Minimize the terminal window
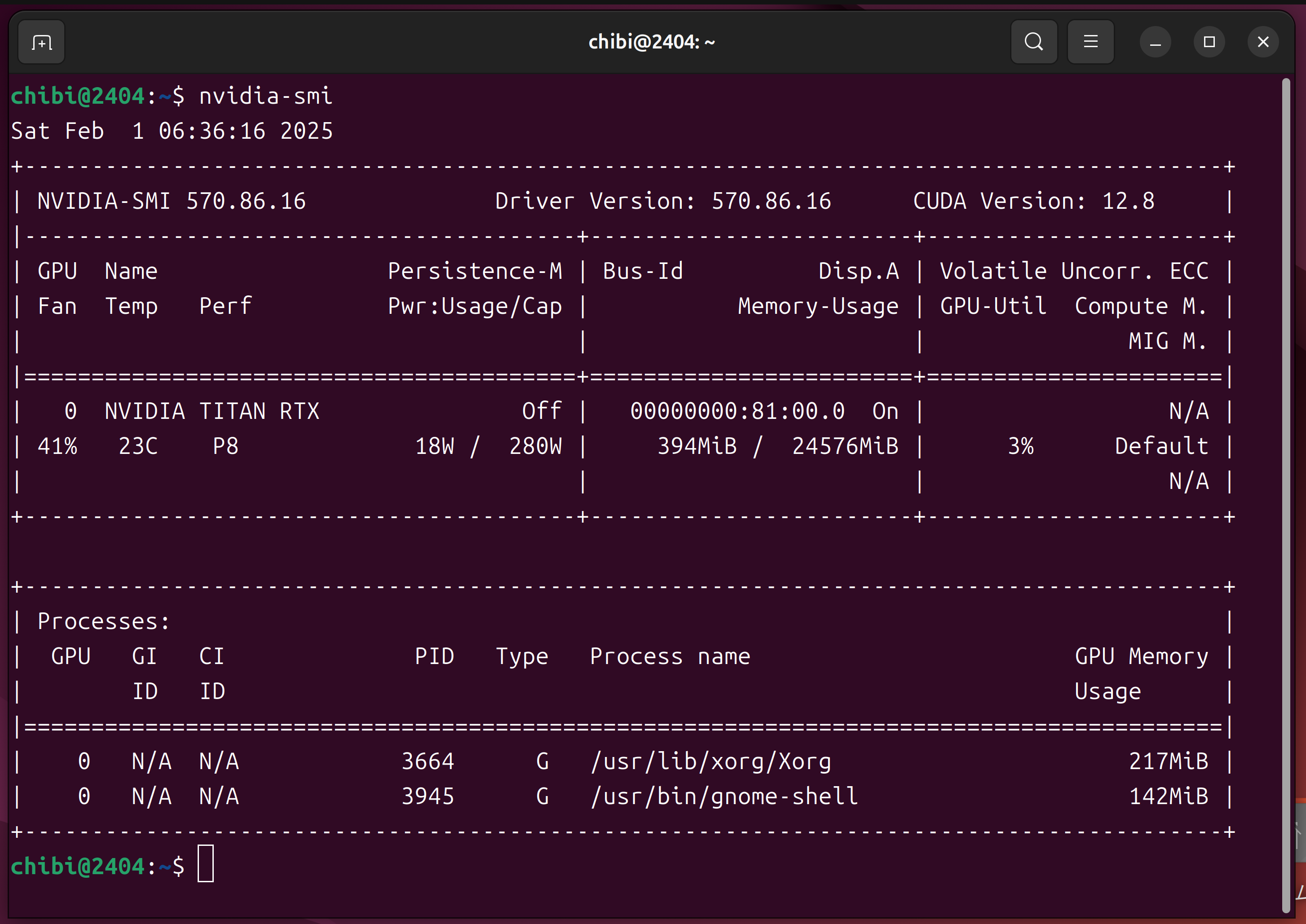Viewport: 1306px width, 924px height. point(1155,42)
